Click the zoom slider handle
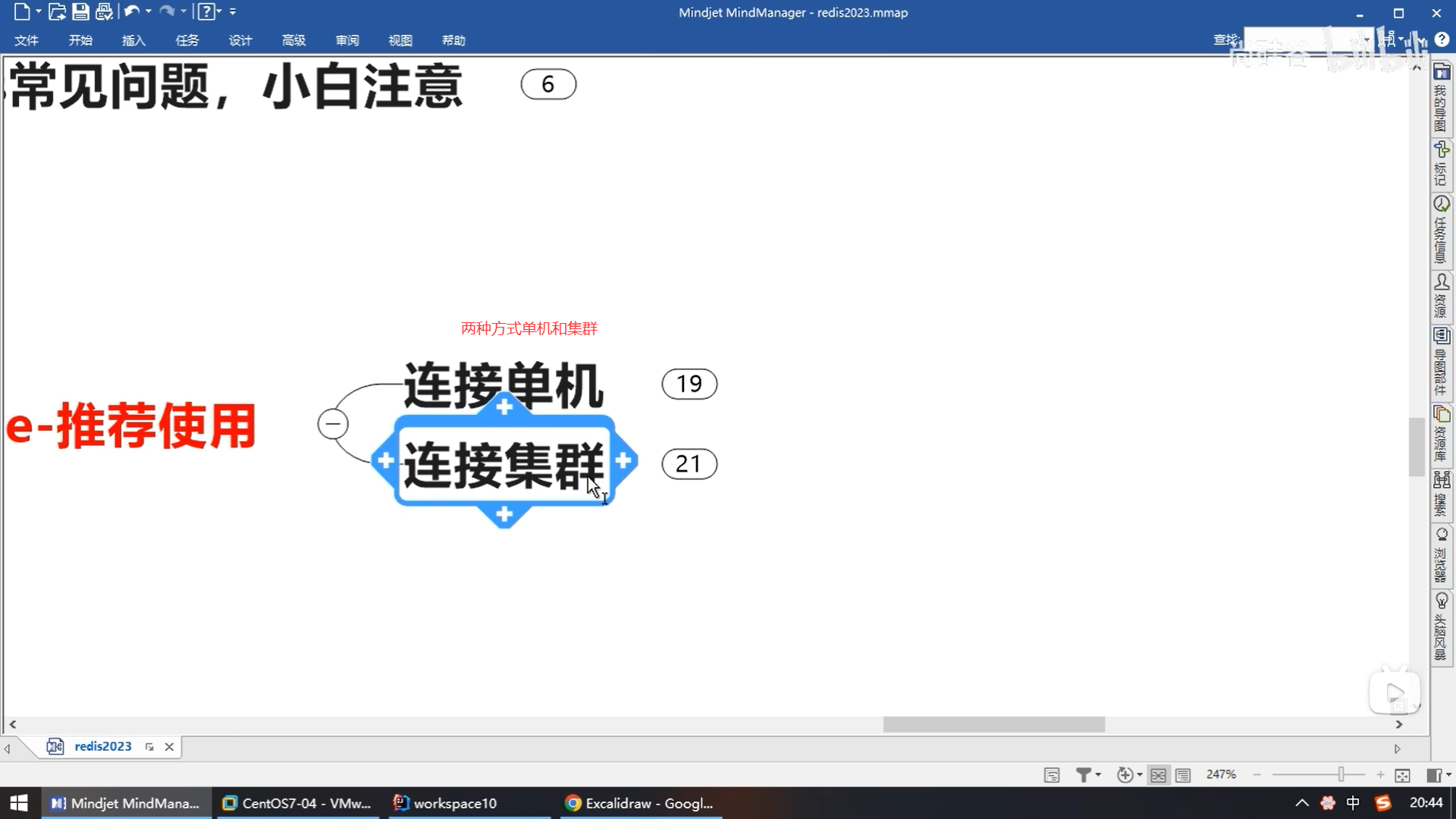 click(1341, 774)
